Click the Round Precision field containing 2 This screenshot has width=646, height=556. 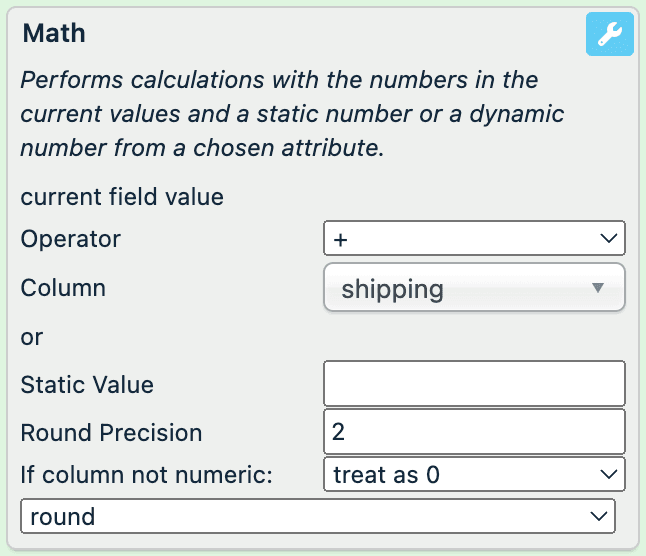click(474, 432)
